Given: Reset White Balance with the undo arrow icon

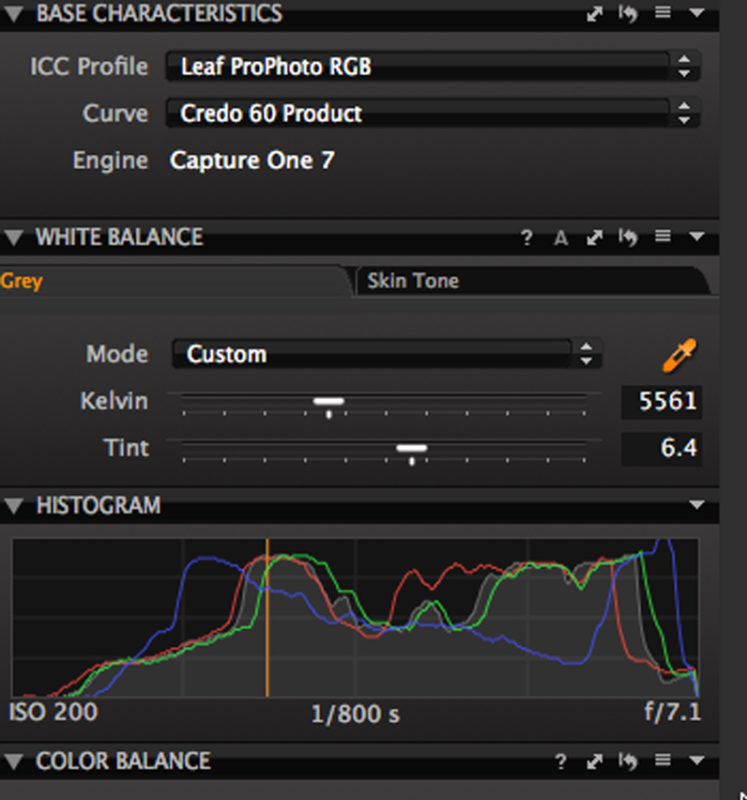Looking at the screenshot, I should coord(628,238).
